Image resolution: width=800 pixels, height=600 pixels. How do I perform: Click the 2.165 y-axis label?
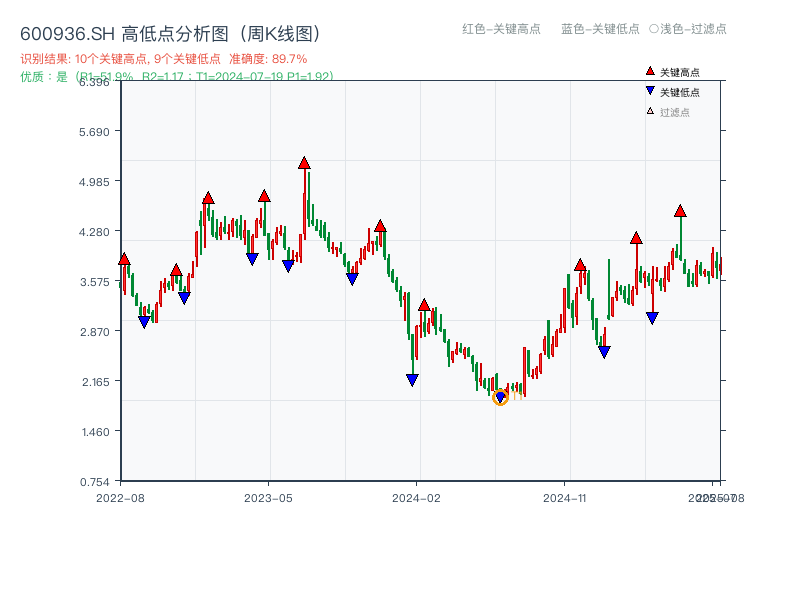95,382
